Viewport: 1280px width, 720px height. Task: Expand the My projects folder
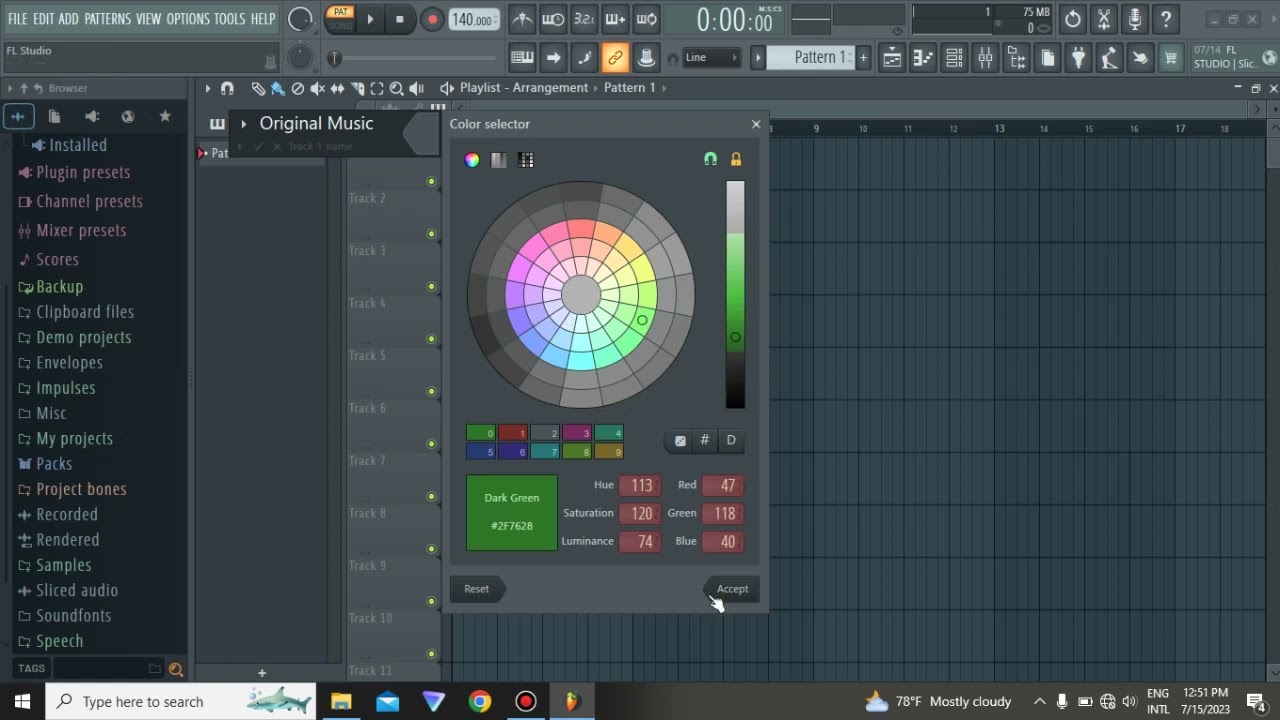[75, 438]
